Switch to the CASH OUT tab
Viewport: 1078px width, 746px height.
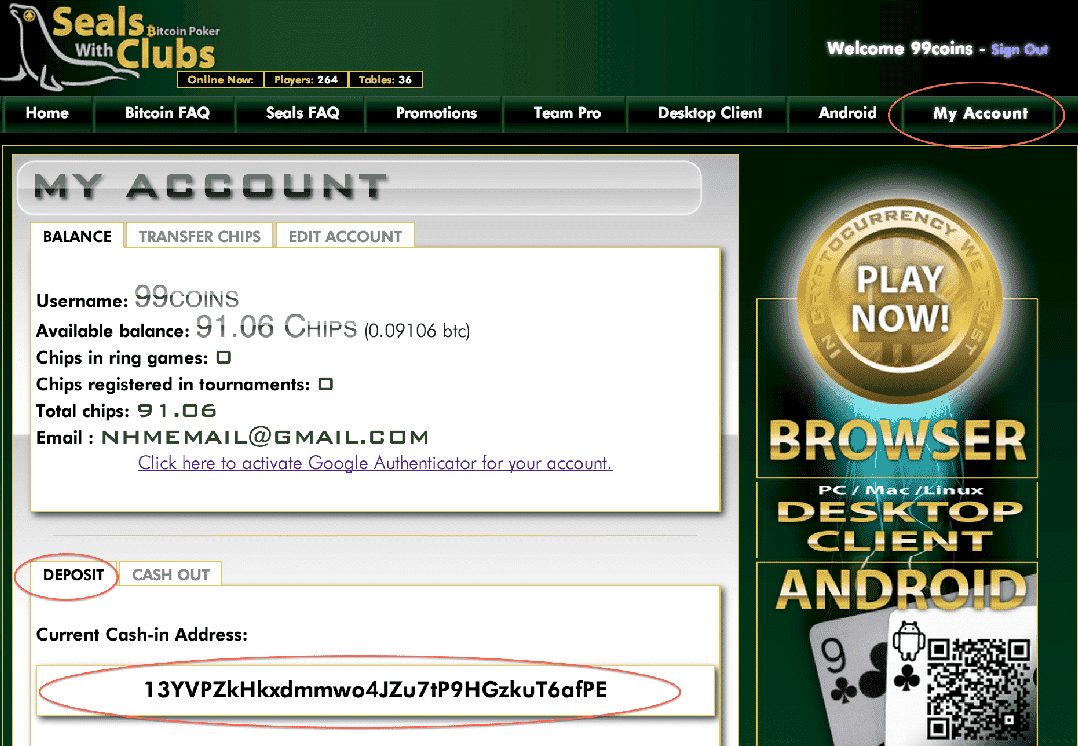[170, 574]
